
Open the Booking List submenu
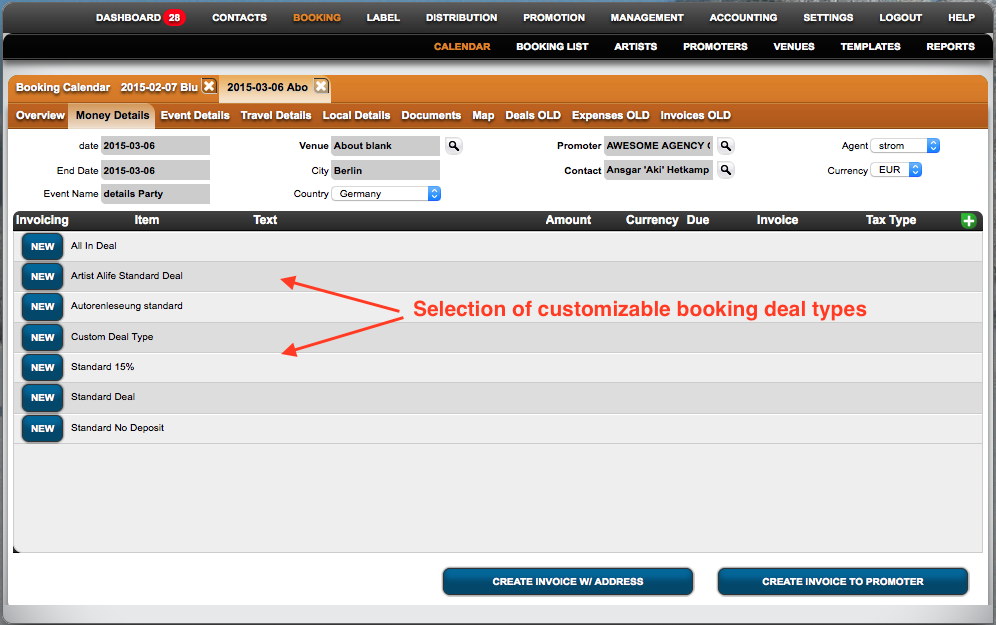pyautogui.click(x=552, y=46)
